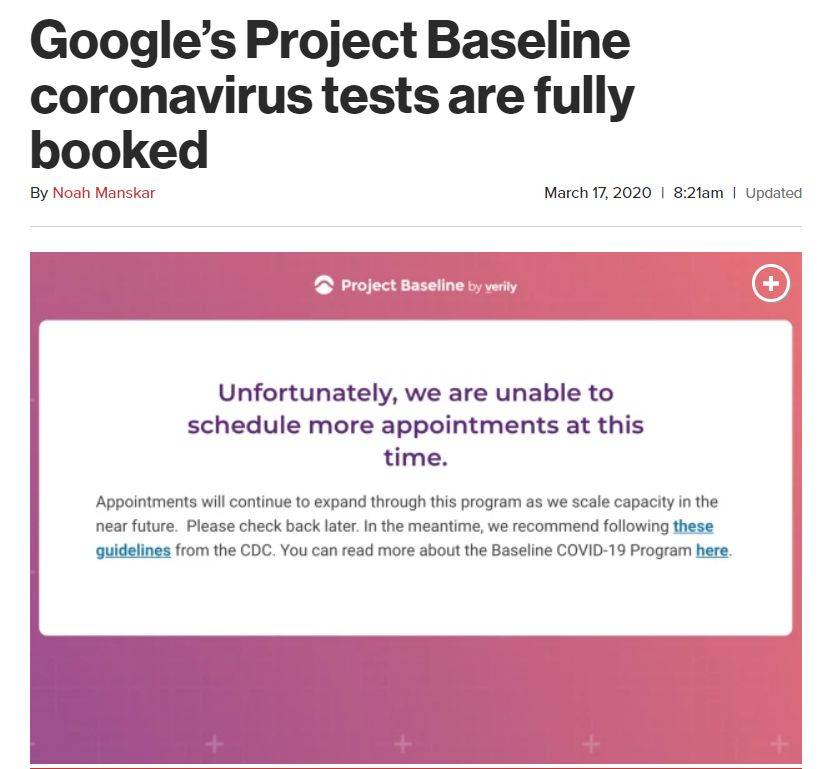Click the verily wordmark in the banner
This screenshot has height=769, width=821.
tap(501, 287)
